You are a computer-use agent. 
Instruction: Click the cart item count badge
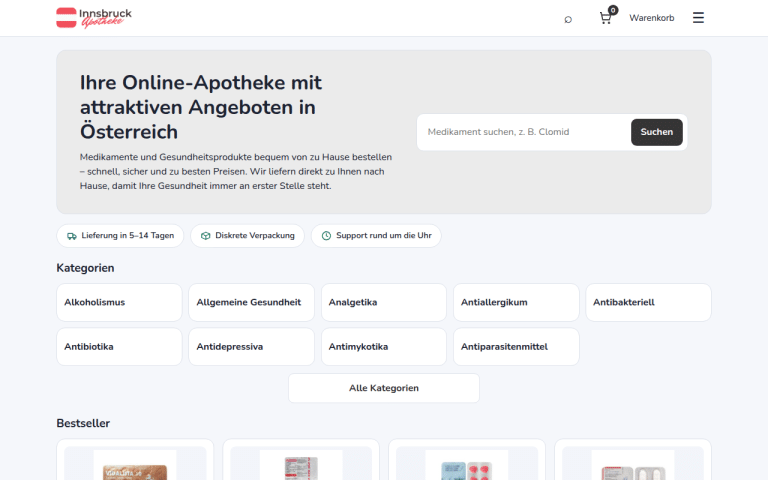coord(613,10)
